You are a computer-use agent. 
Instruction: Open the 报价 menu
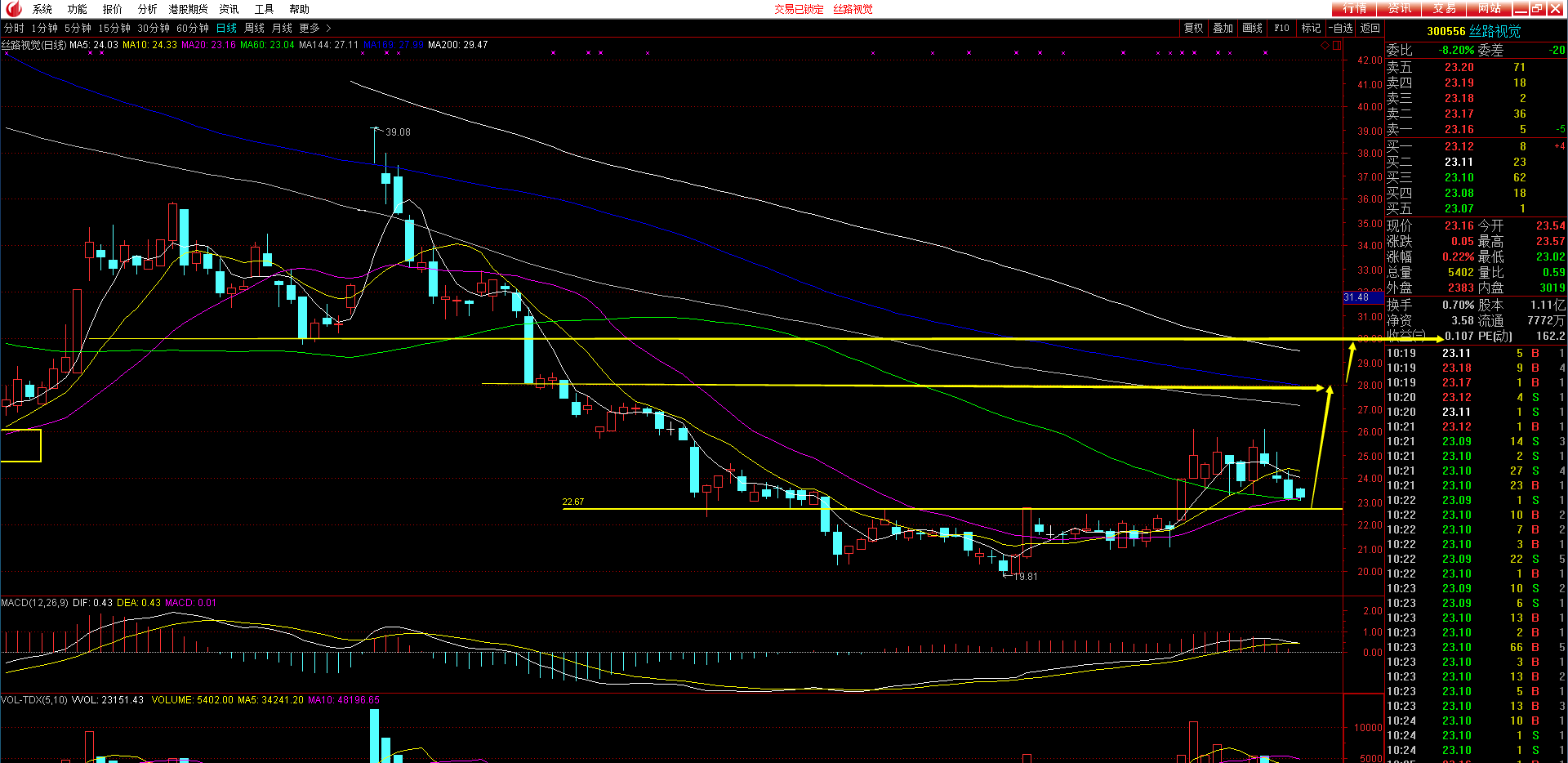click(113, 9)
